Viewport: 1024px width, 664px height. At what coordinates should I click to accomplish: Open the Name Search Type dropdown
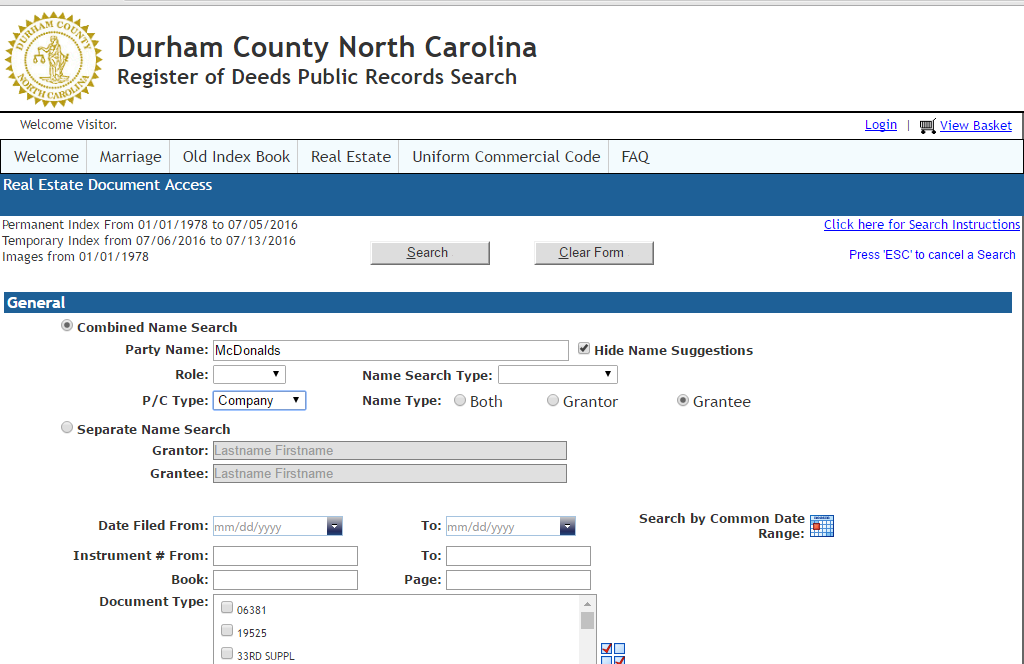(x=557, y=374)
